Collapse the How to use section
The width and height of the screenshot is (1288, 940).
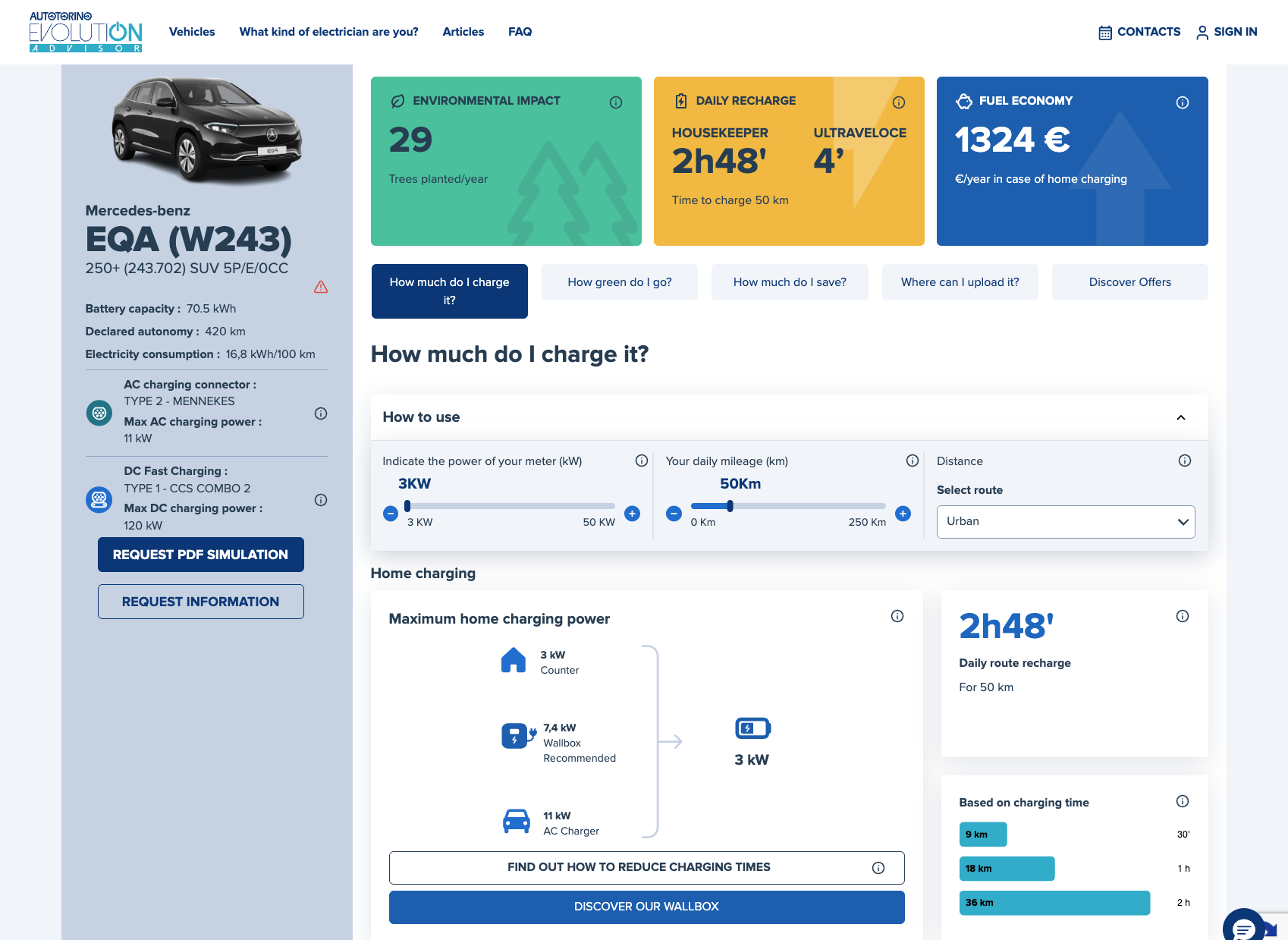point(1181,417)
